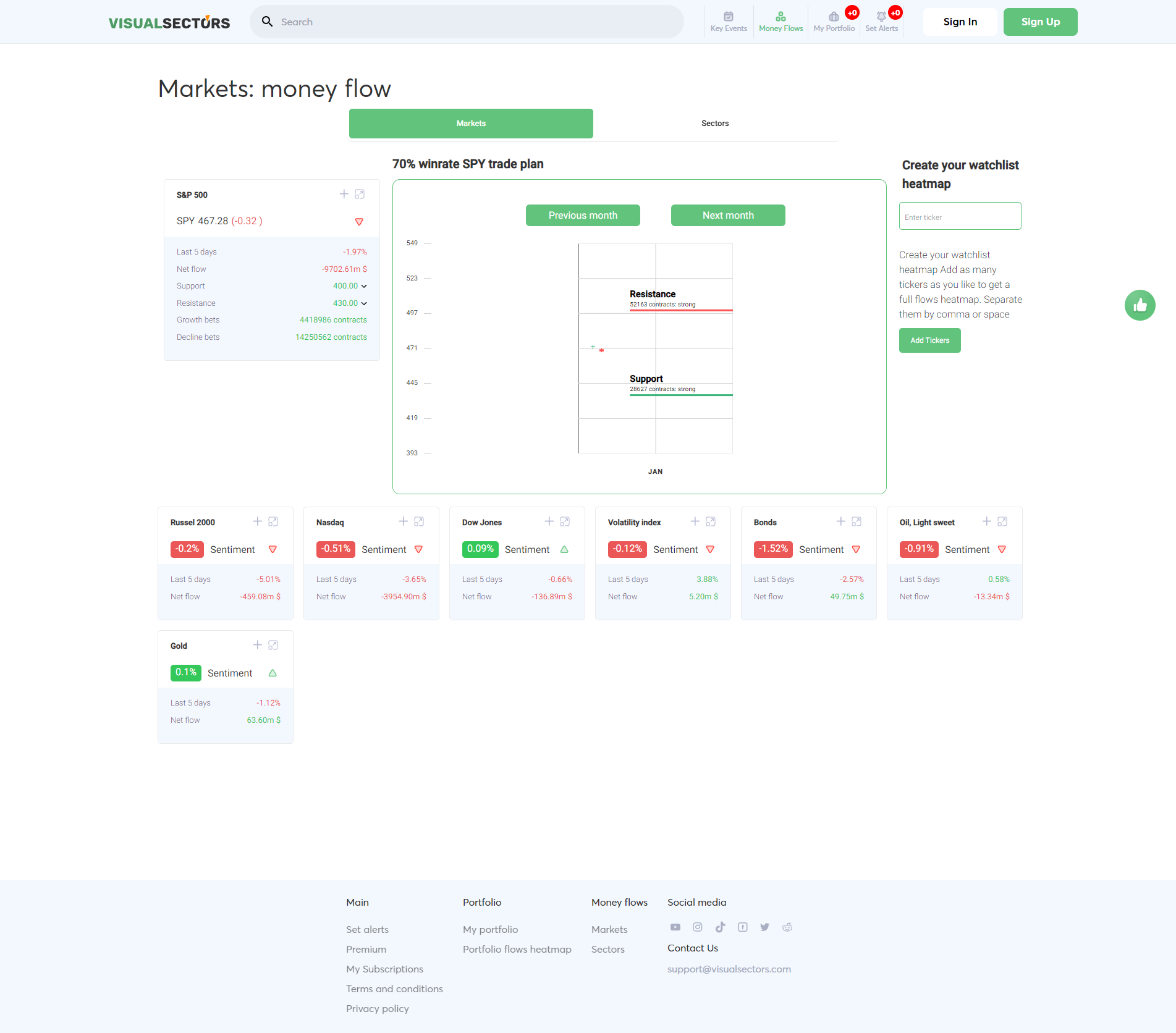Viewport: 1176px width, 1033px height.
Task: Switch to the Sectors tab
Action: pos(714,123)
